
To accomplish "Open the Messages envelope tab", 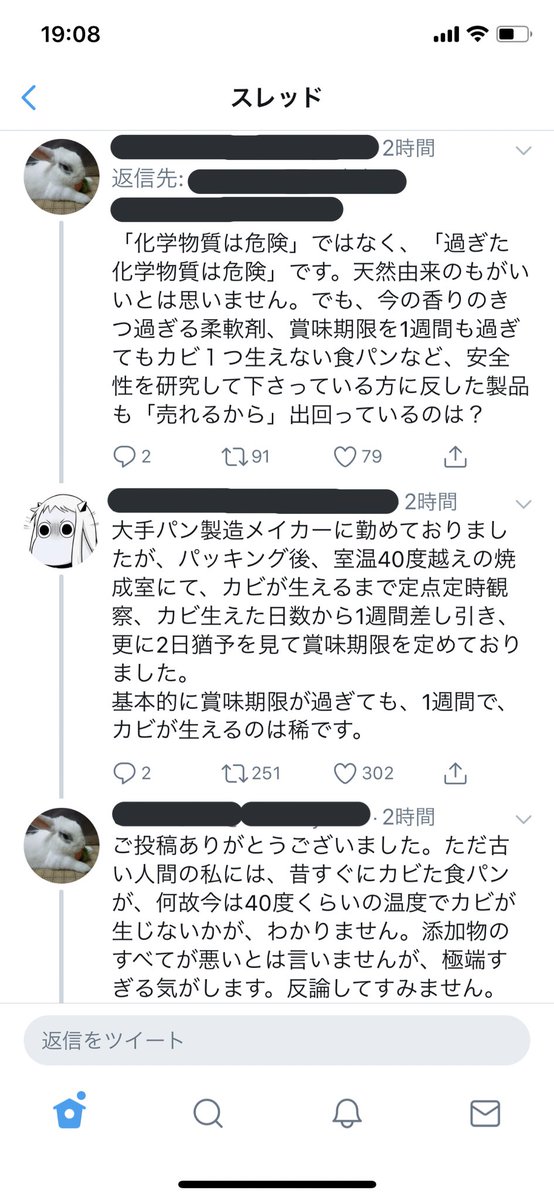I will coord(485,1113).
